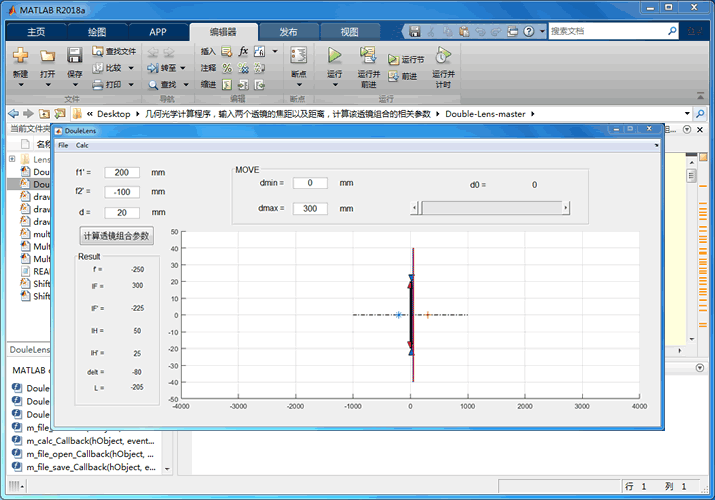
Task: Click the fx insert function icon
Action: [243, 51]
